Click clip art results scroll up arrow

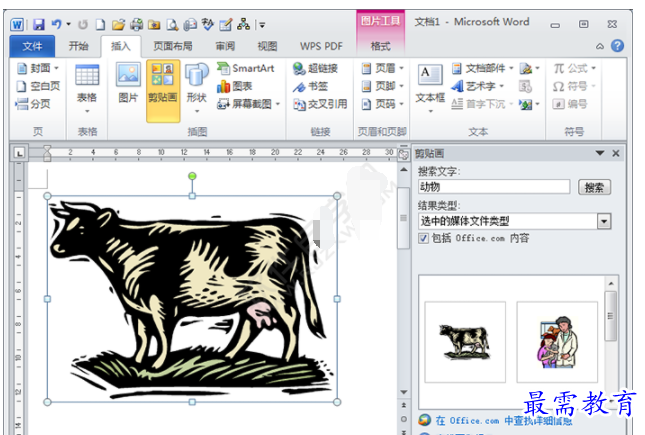(611, 284)
